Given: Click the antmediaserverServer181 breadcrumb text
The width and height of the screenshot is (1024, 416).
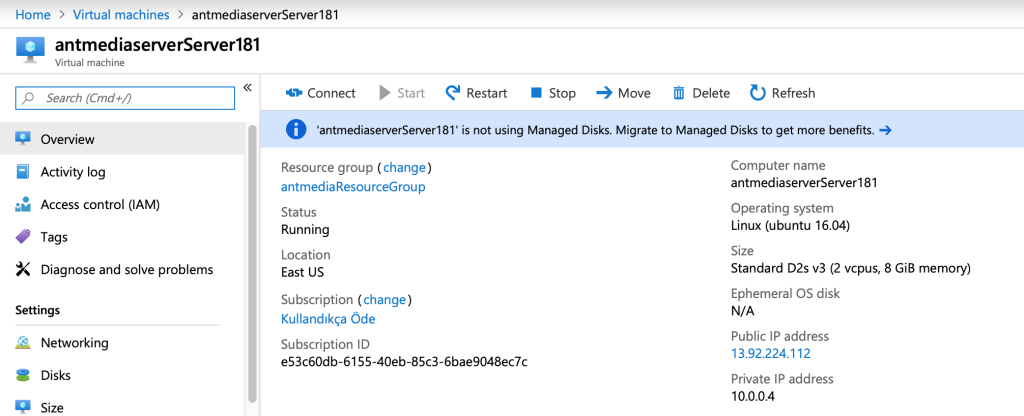Looking at the screenshot, I should pos(266,14).
